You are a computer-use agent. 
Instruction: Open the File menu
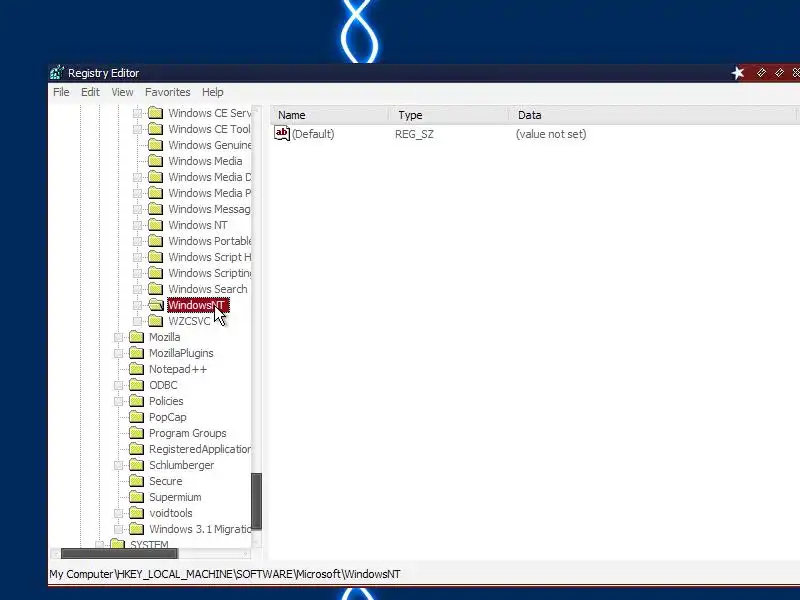tap(61, 92)
